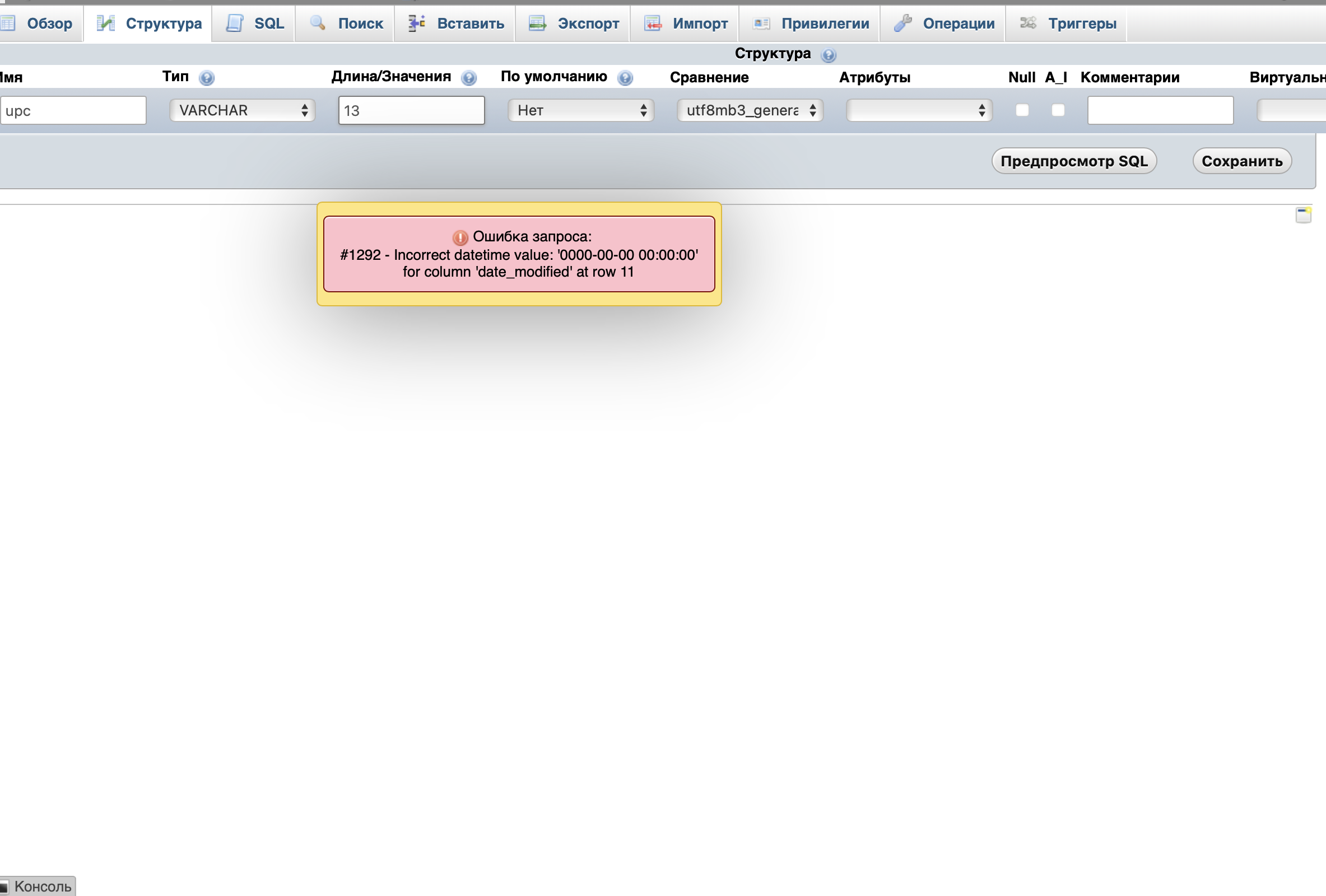Click the window icon at right edge

1302,215
